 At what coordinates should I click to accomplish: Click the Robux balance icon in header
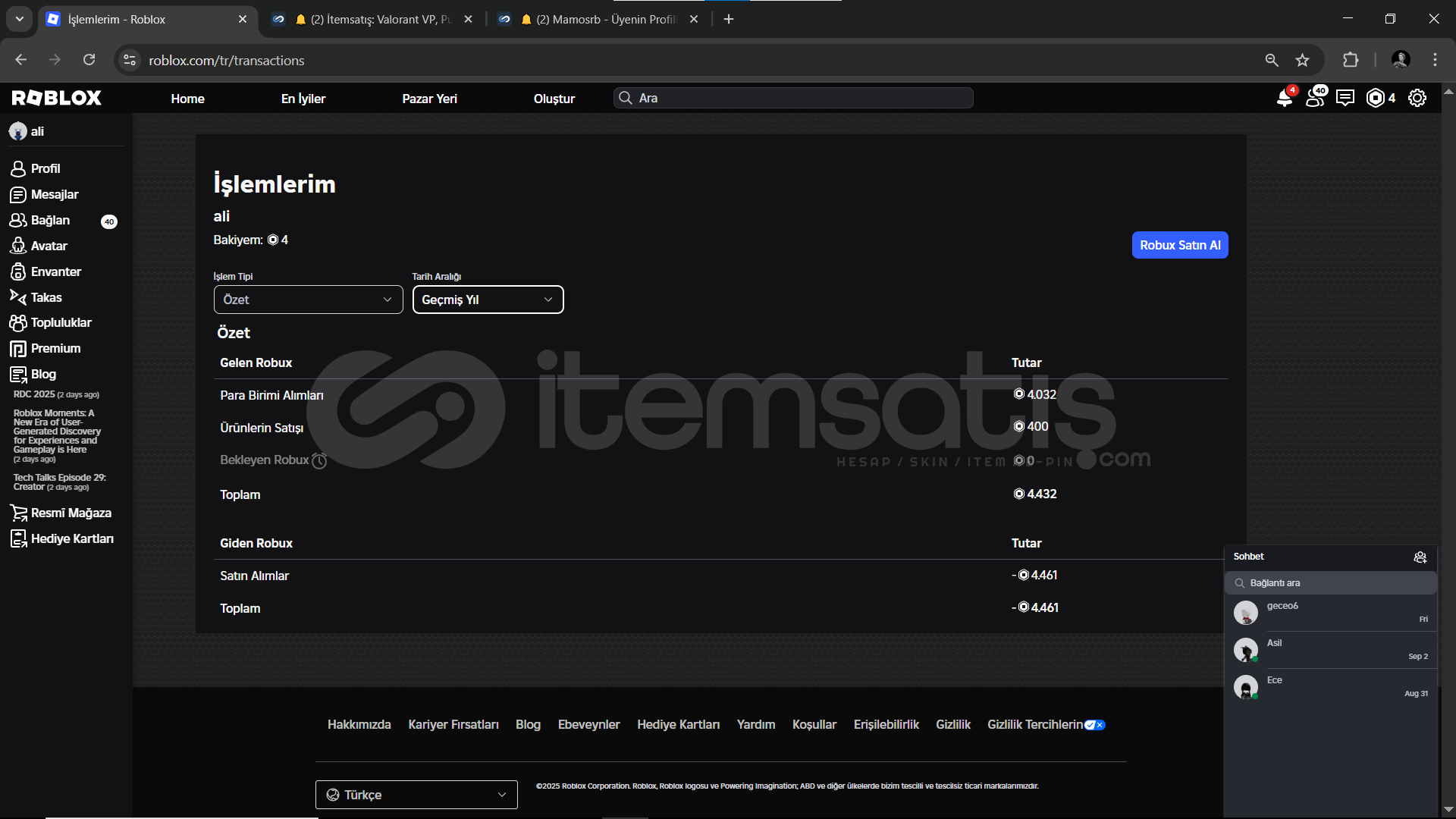(x=1375, y=98)
